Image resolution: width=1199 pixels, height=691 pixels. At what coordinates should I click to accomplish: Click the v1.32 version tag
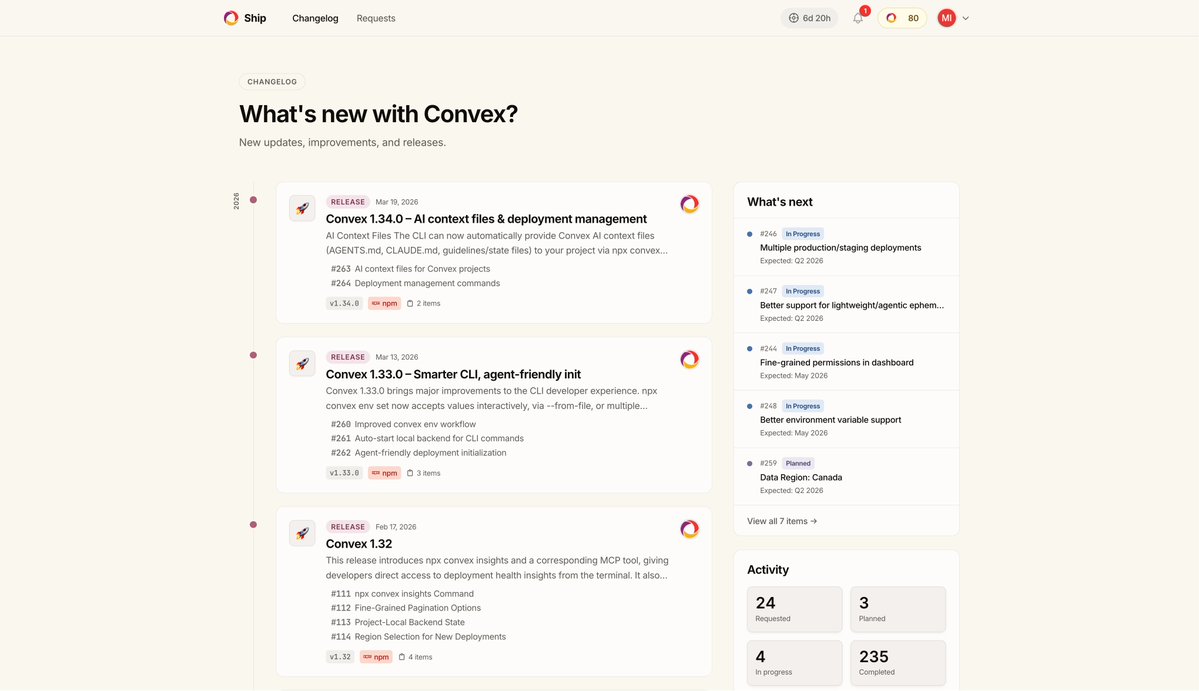340,657
